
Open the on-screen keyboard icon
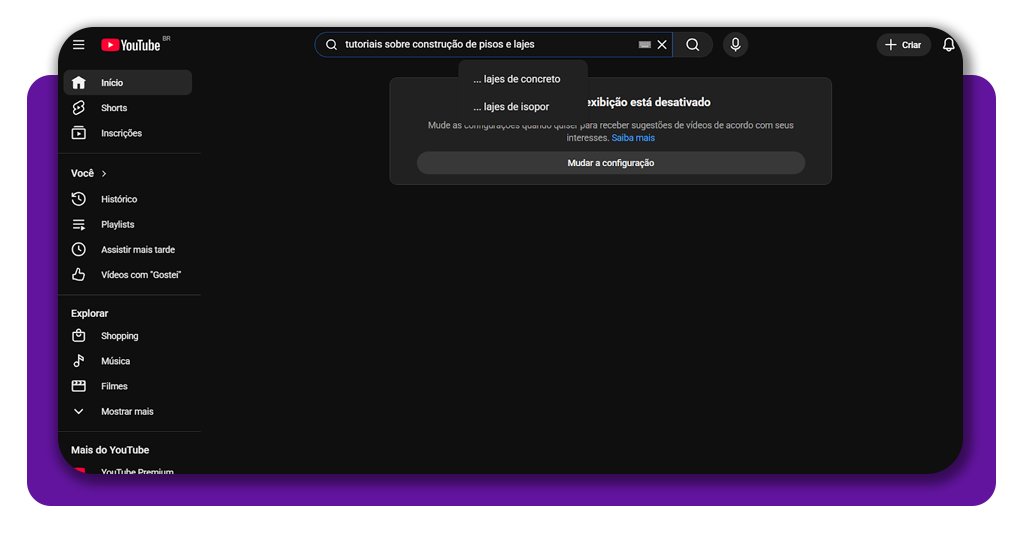tap(645, 45)
